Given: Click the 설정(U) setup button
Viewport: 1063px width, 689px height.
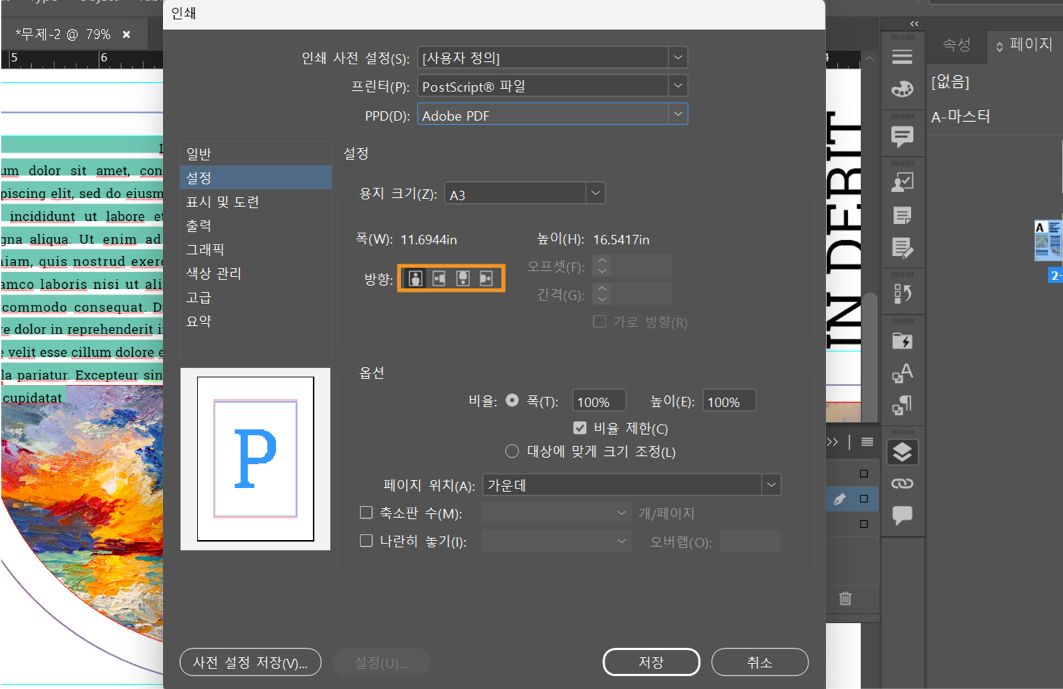Looking at the screenshot, I should point(381,663).
